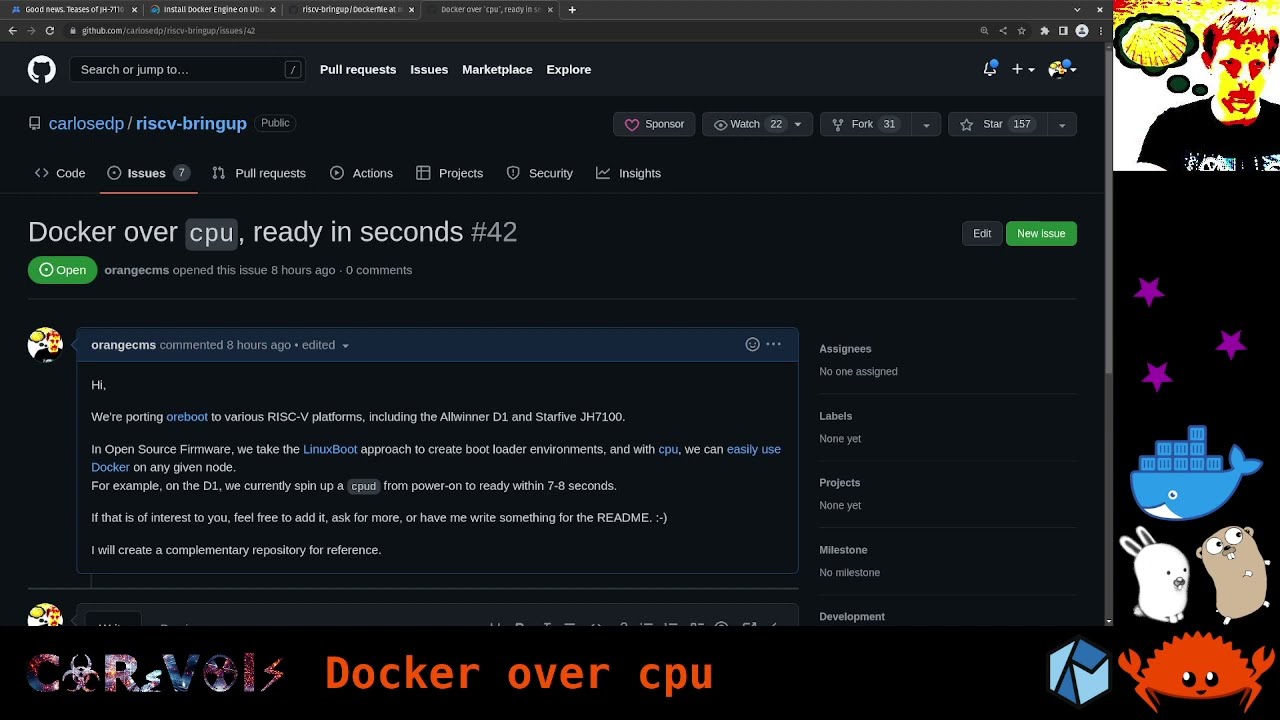
Task: Switch to riscv-bringup Dockerfile browser tab
Action: (x=351, y=9)
